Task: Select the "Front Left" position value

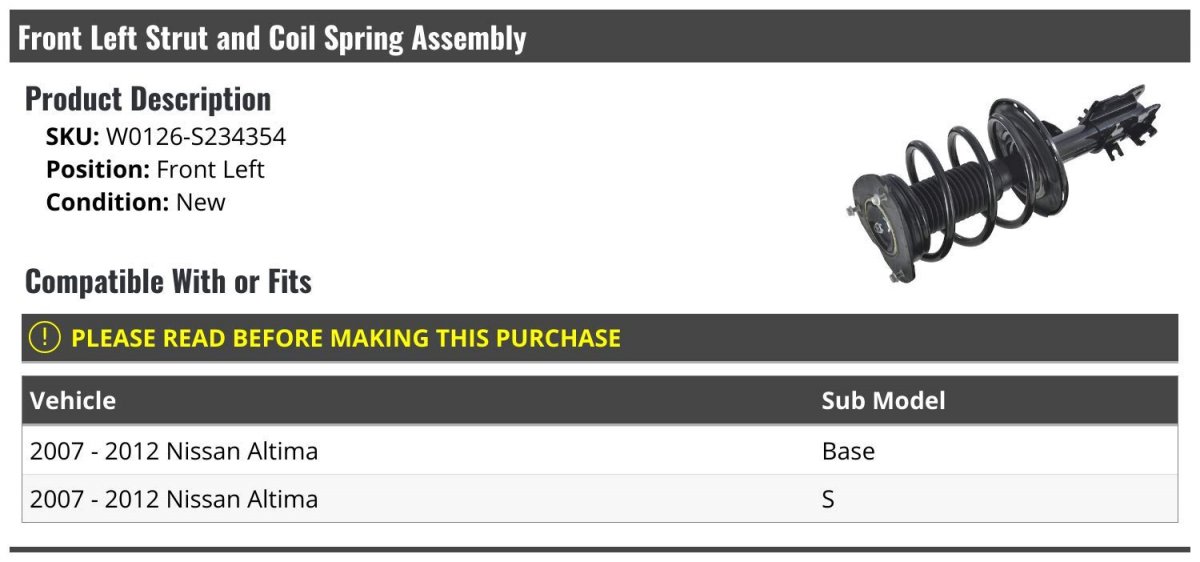Action: click(210, 170)
